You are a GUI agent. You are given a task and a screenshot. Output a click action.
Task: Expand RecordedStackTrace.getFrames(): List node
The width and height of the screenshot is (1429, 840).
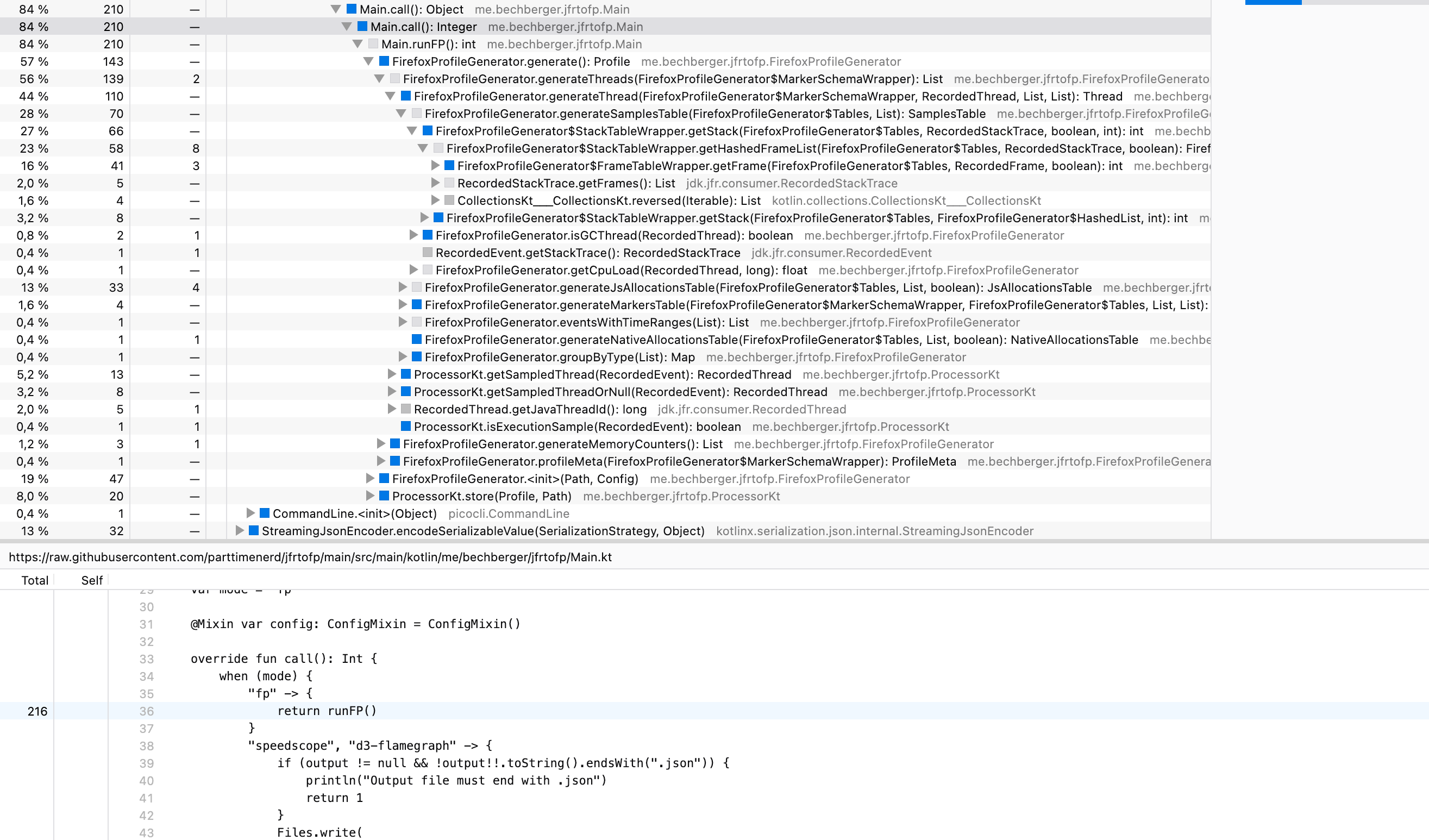click(x=435, y=183)
